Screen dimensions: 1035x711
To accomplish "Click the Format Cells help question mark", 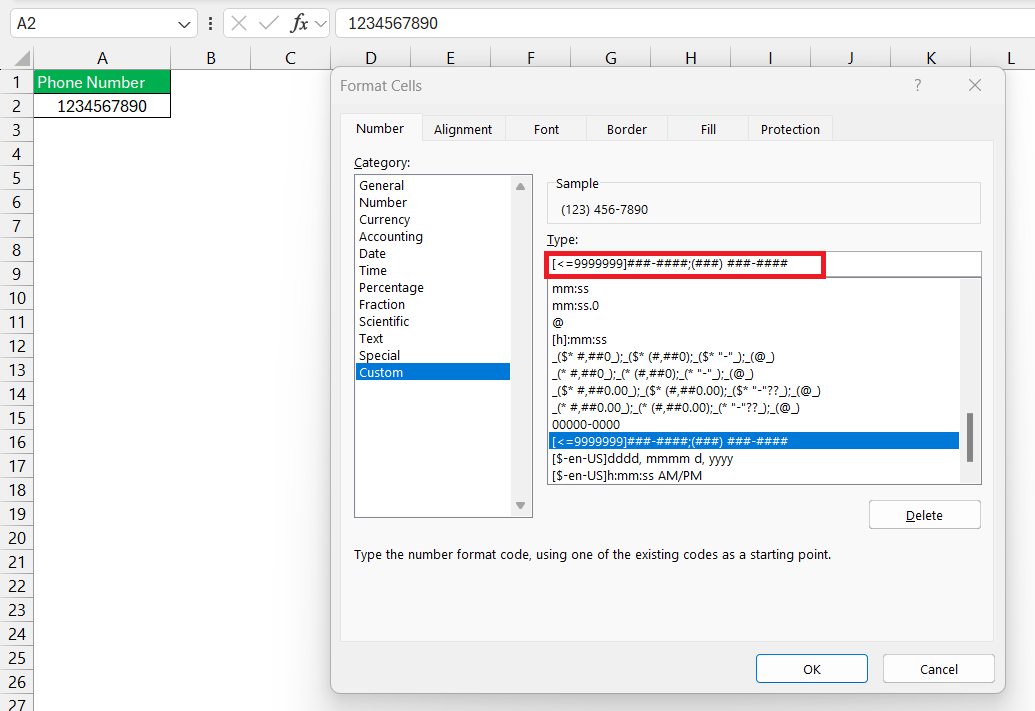I will 918,85.
